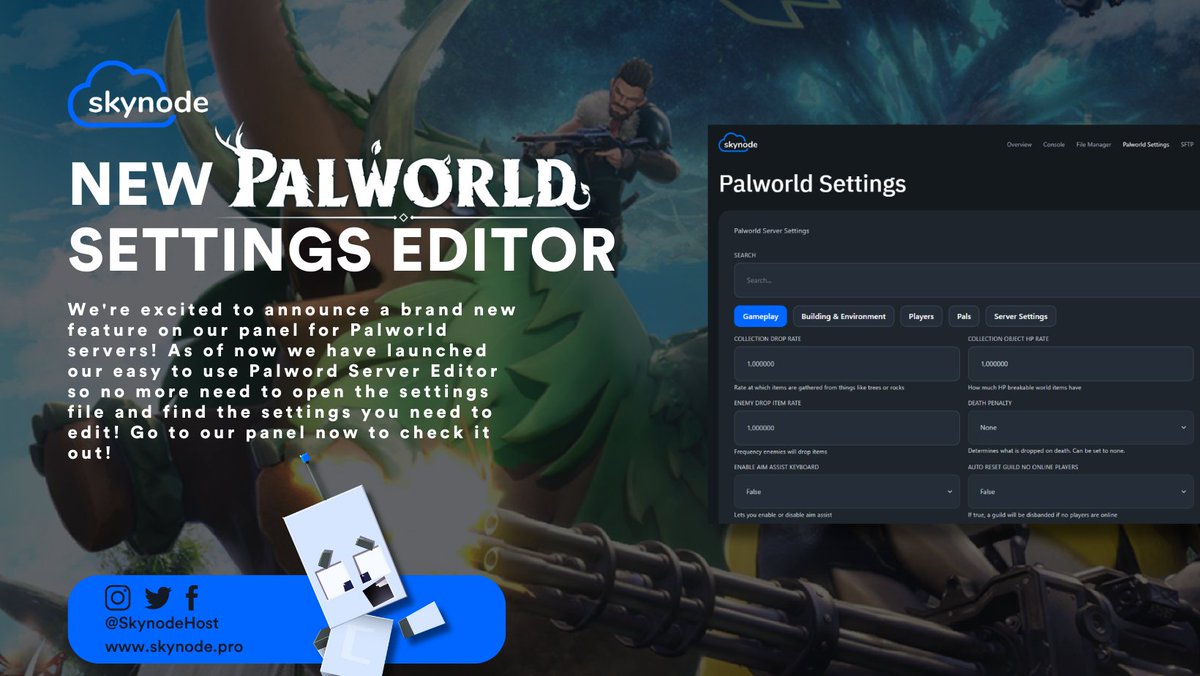
Task: Open Auto Reset Guild No Online Players dropdown
Action: (1080, 492)
